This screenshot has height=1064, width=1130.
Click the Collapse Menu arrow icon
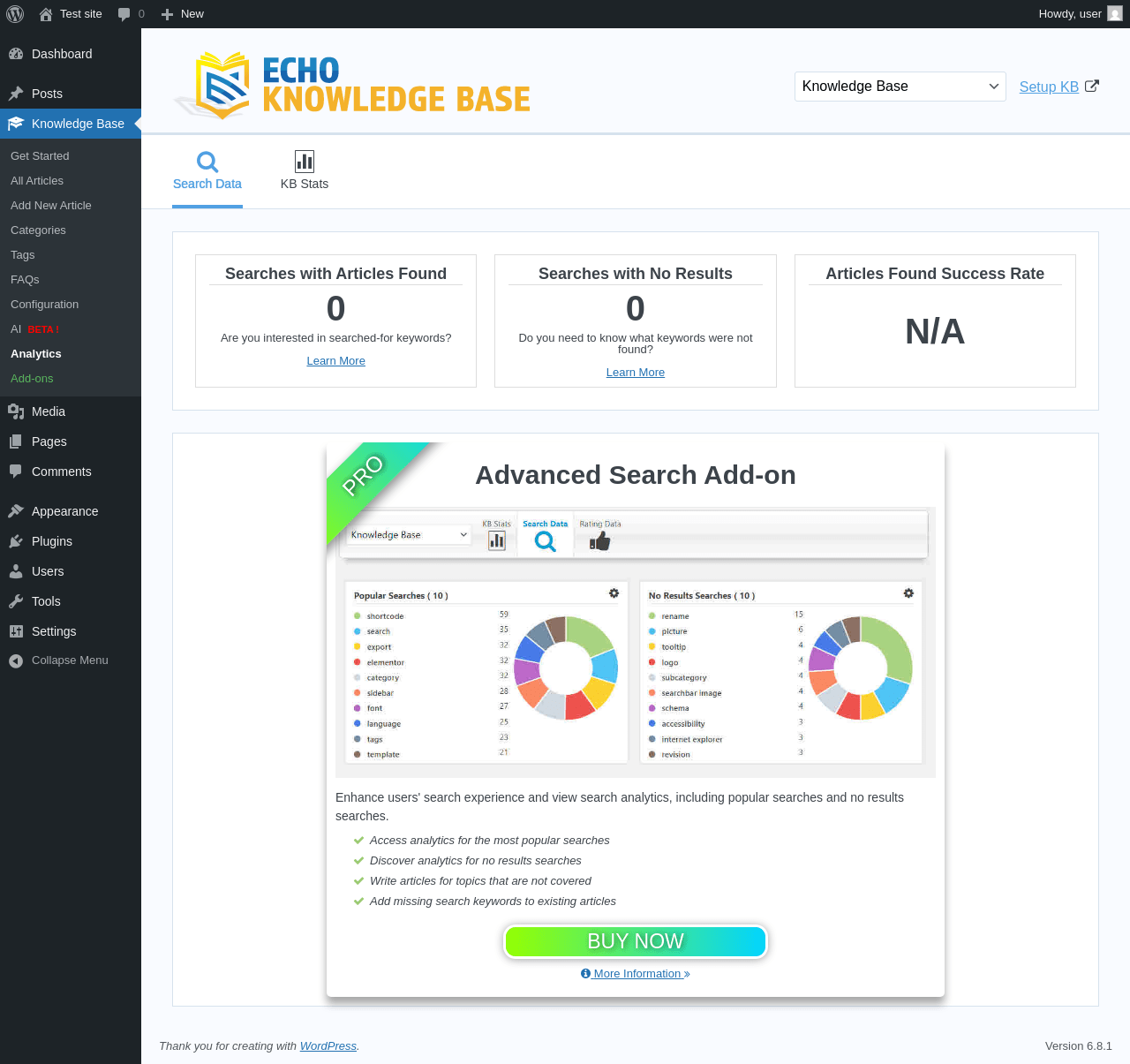coord(16,660)
